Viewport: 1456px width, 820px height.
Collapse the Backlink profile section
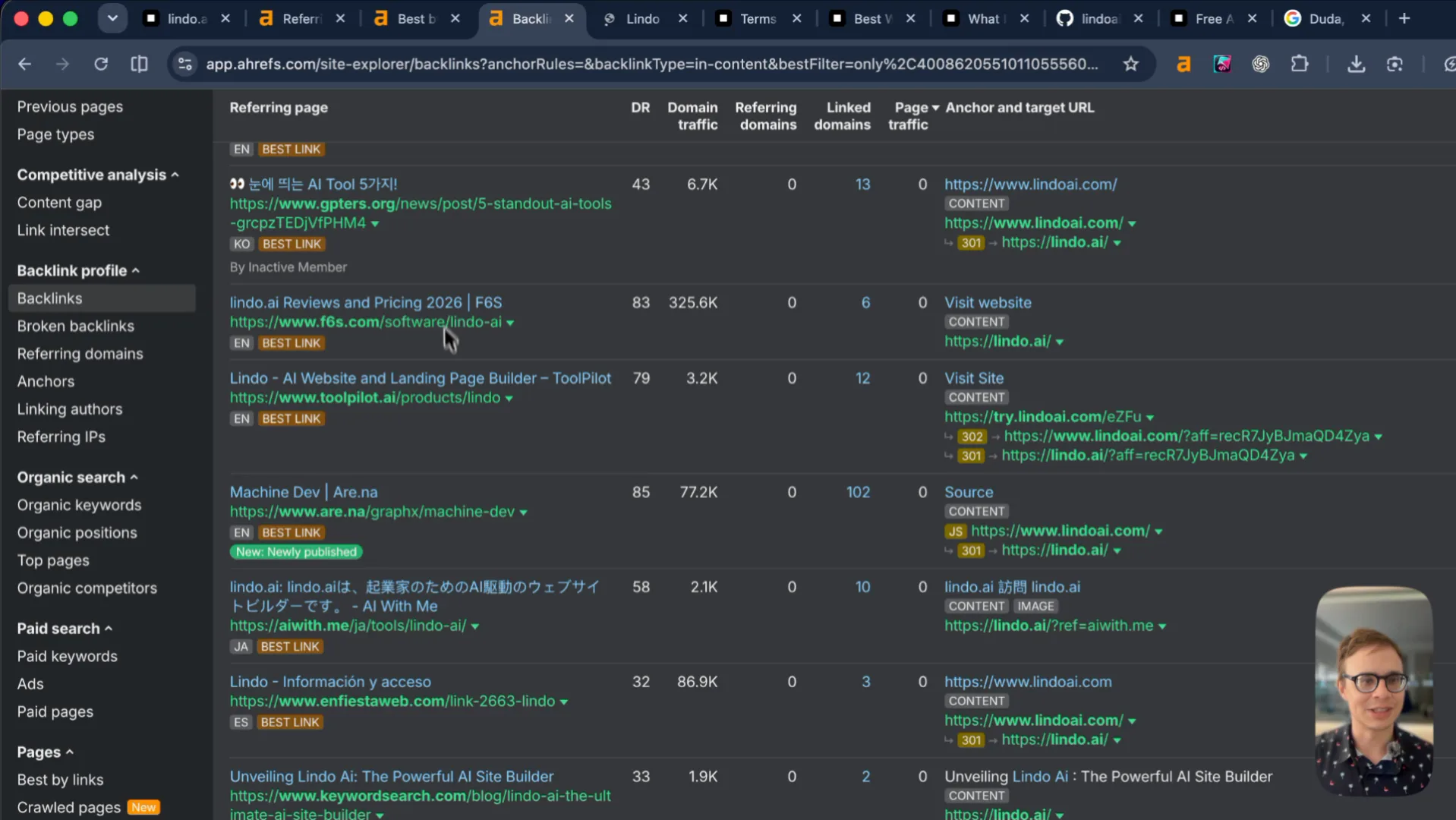[78, 271]
